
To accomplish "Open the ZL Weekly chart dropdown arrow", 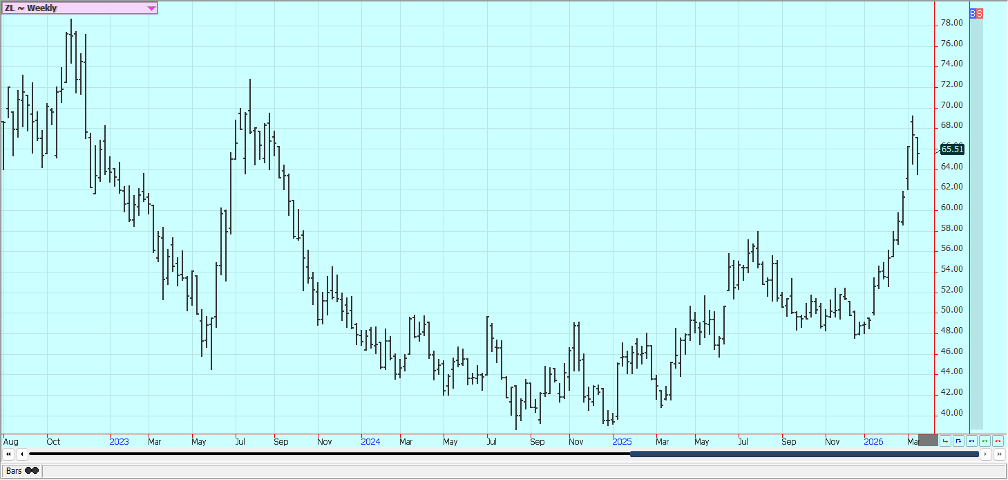I will tap(151, 8).
